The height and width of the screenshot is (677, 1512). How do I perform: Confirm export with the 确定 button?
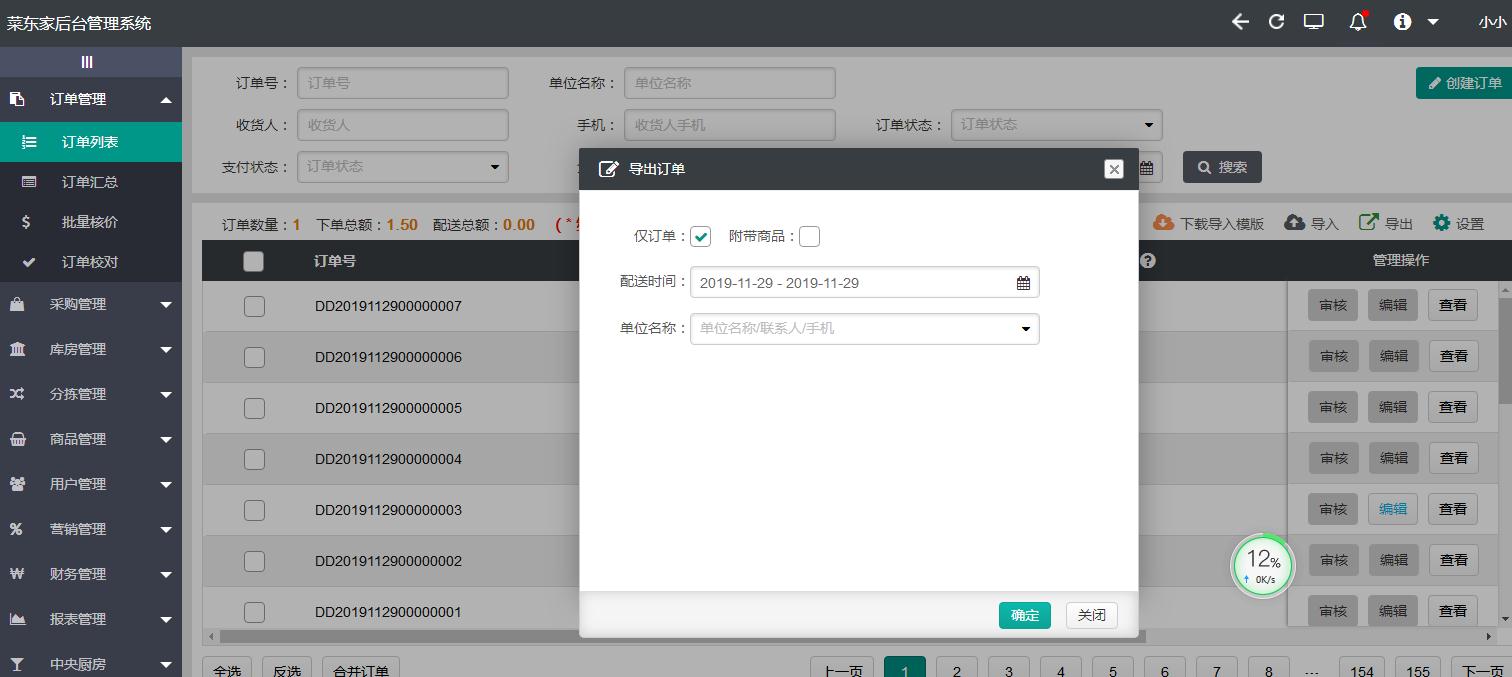tap(1024, 615)
